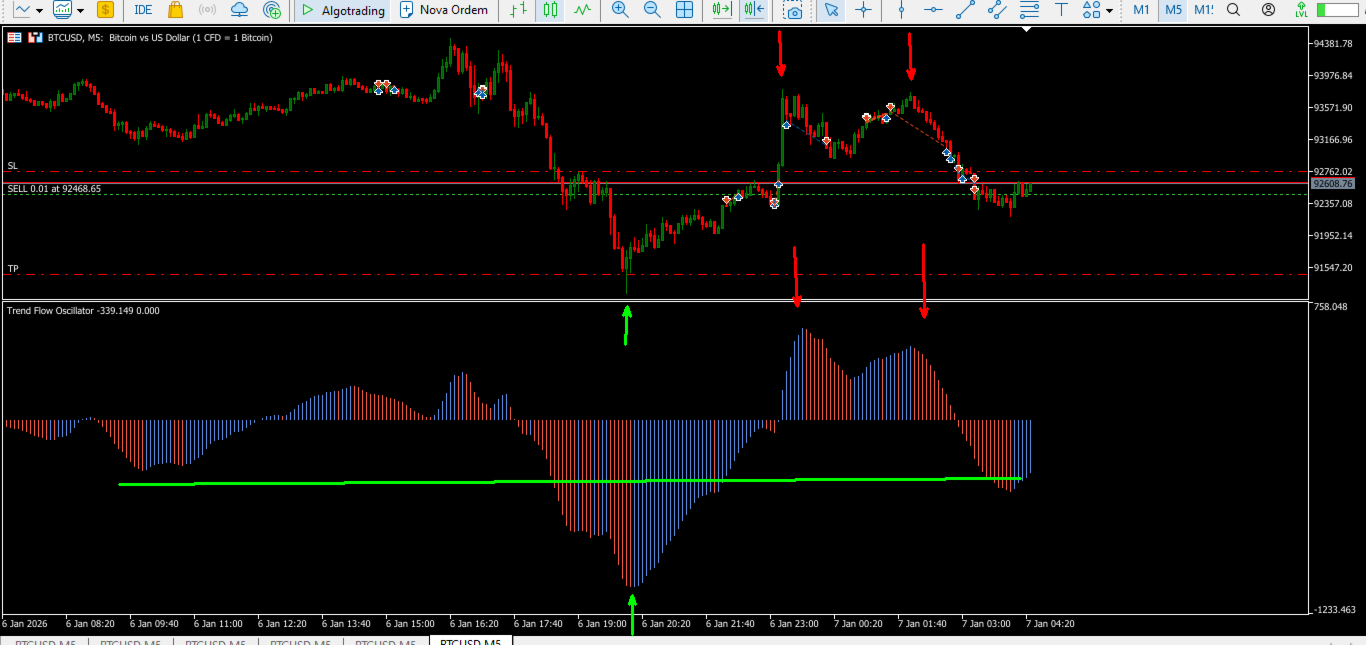This screenshot has height=645, width=1366.
Task: Select the vertical line drawing tool
Action: pyautogui.click(x=902, y=10)
